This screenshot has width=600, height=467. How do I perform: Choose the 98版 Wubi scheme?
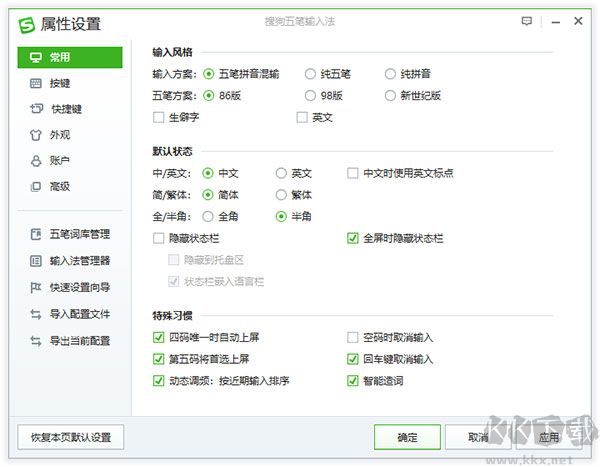coord(310,95)
